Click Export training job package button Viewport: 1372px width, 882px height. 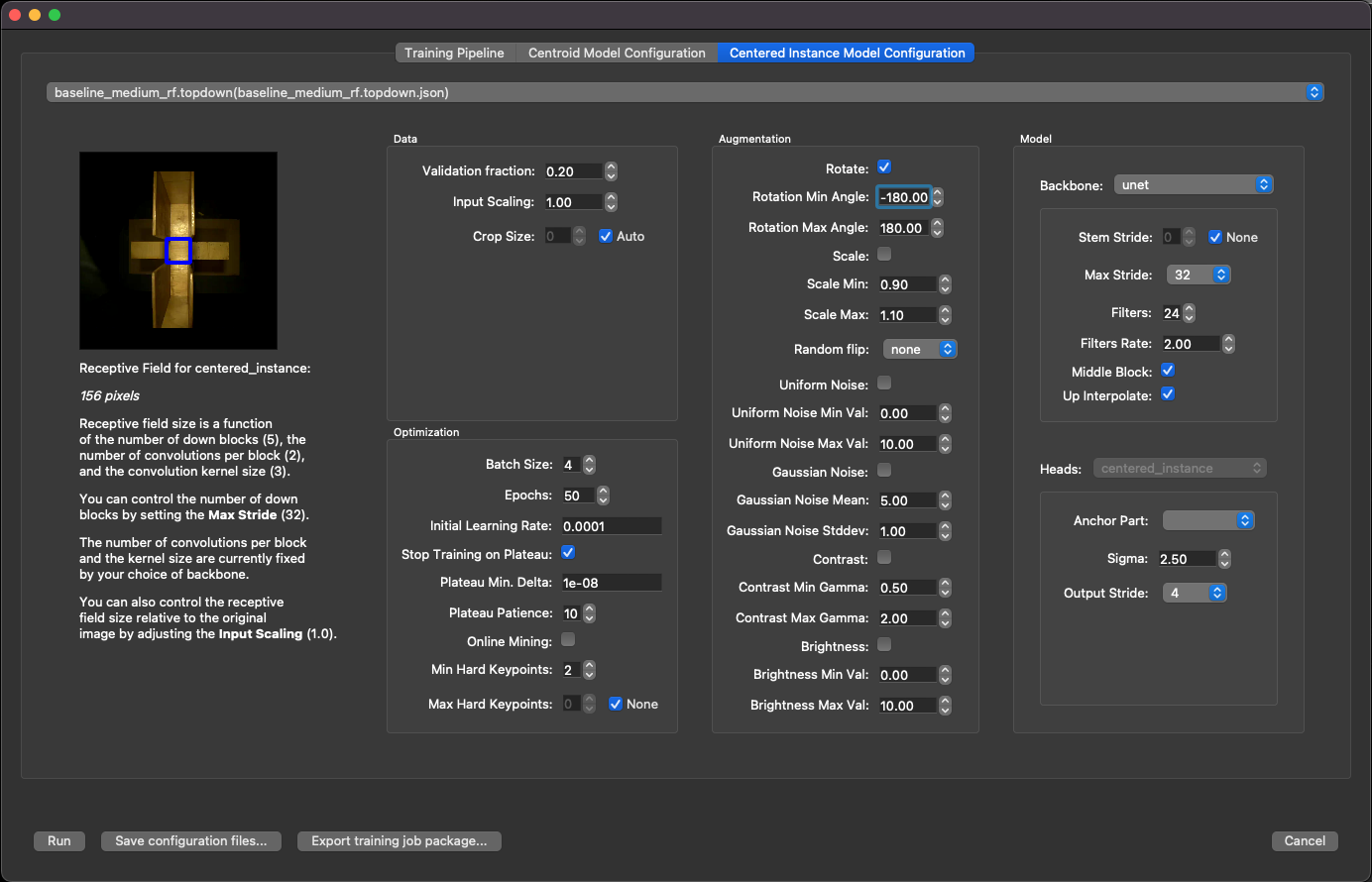399,841
